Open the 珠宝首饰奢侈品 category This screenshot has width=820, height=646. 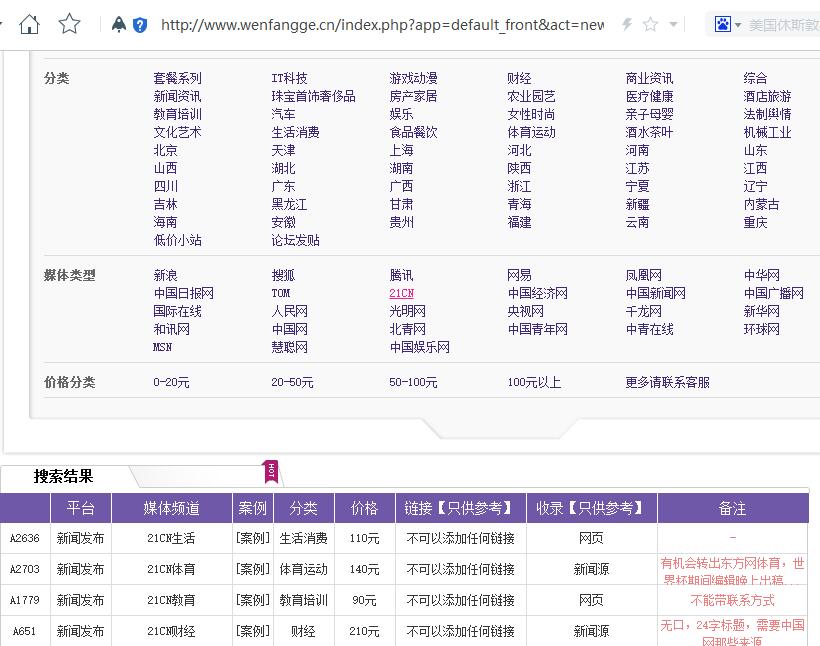point(313,96)
